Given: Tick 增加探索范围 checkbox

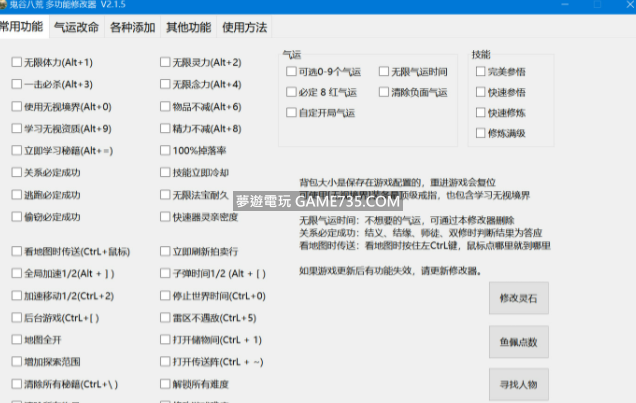Looking at the screenshot, I should [x=17, y=361].
